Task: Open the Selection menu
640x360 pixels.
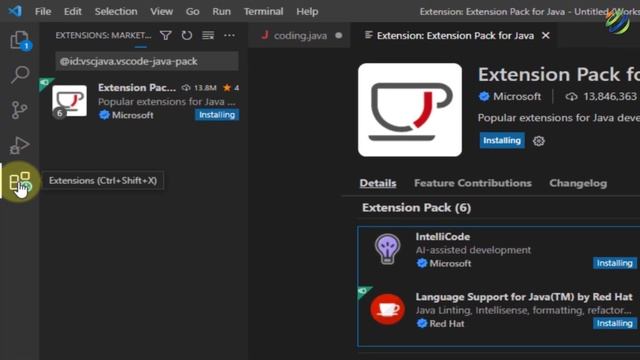Action: (116, 11)
